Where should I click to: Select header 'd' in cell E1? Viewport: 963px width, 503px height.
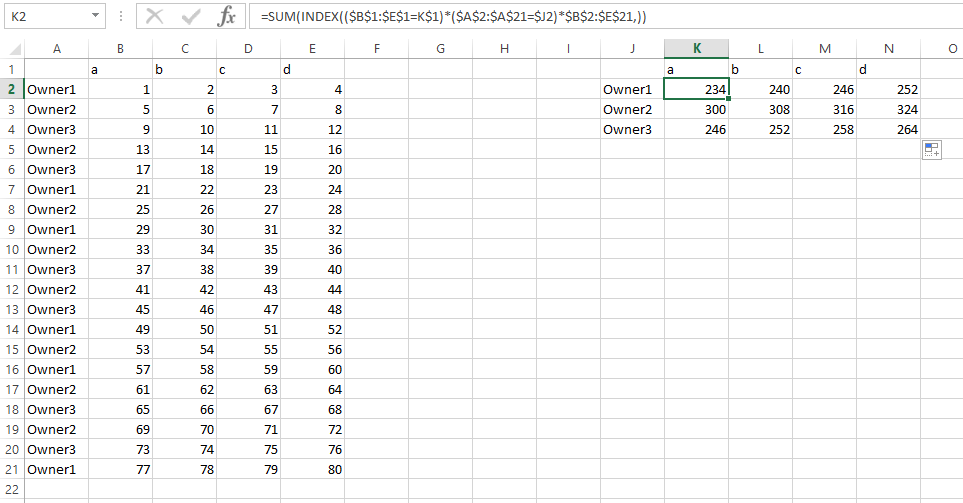(x=312, y=69)
